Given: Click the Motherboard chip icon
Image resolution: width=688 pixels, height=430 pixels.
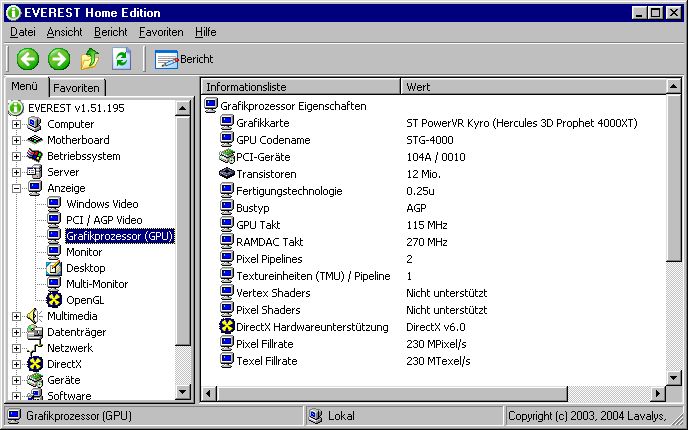Looking at the screenshot, I should pos(35,140).
